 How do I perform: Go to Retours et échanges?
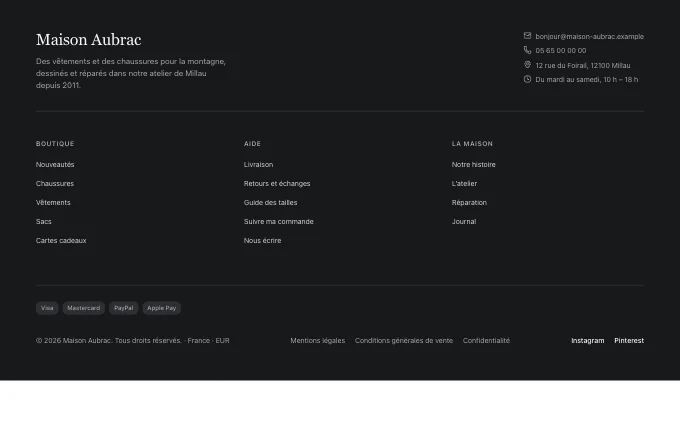click(277, 184)
